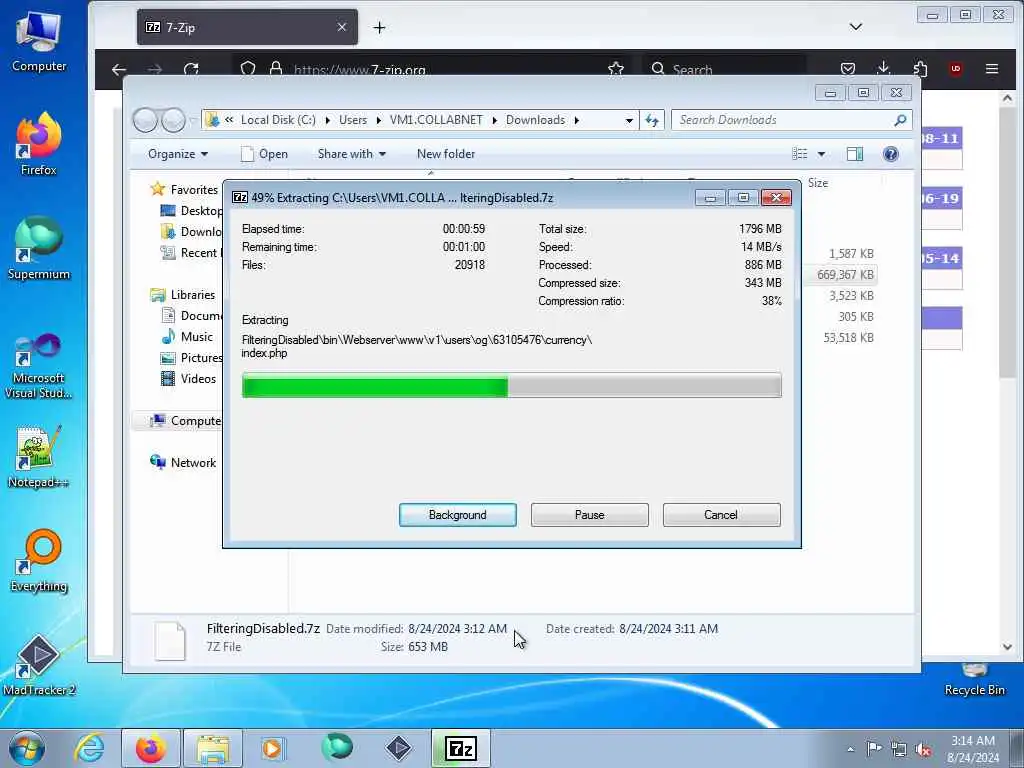Click the Action Center flag in the tray
Viewport: 1024px width, 768px height.
(874, 748)
